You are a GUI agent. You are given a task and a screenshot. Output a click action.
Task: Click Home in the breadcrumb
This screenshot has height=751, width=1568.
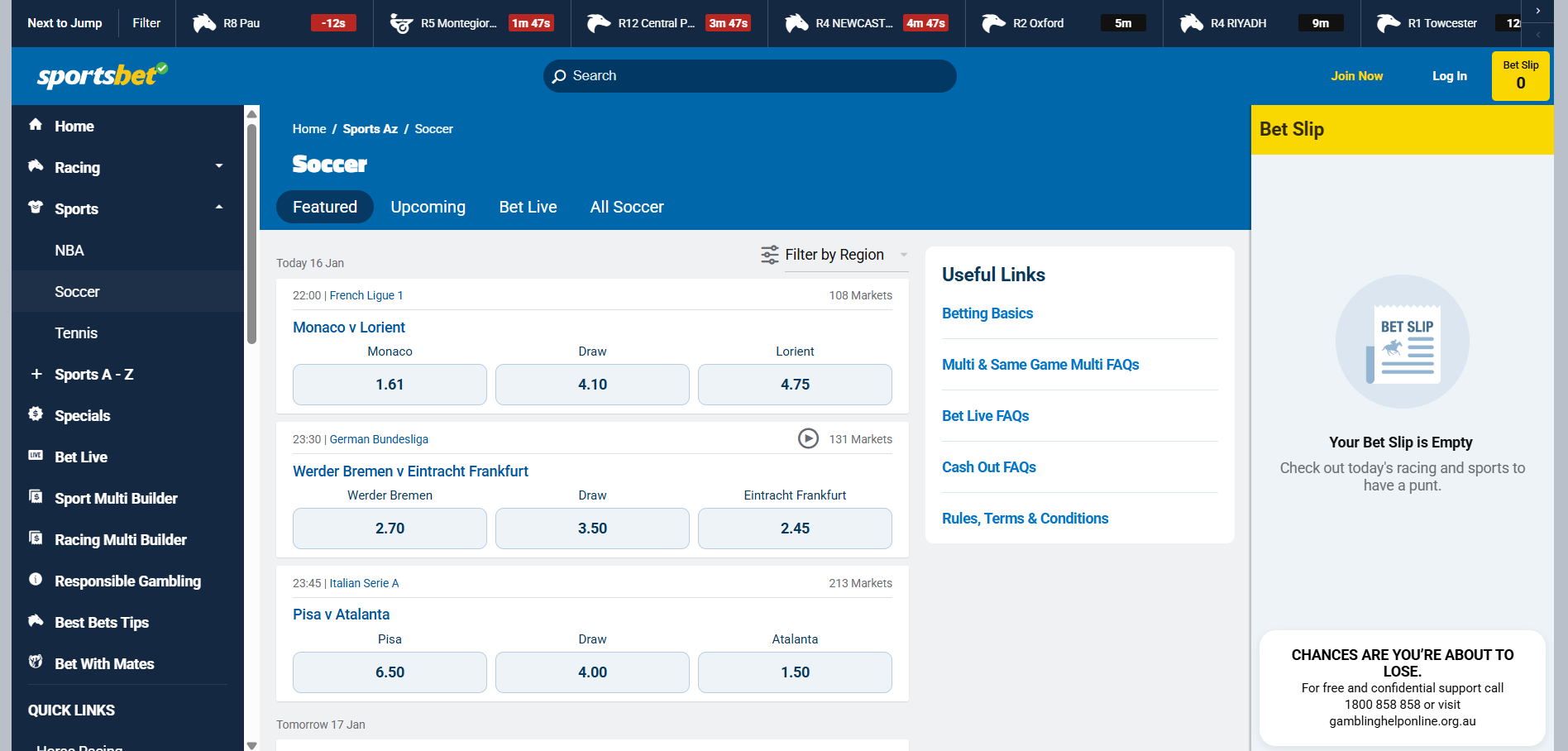tap(309, 129)
